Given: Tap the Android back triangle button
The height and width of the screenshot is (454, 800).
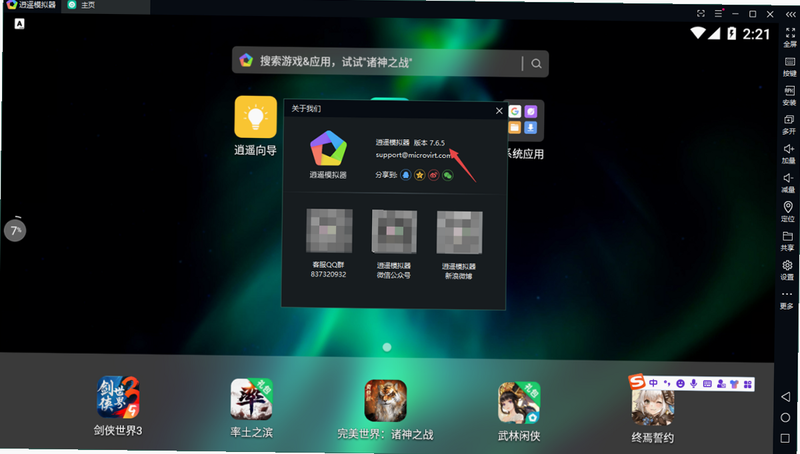Looking at the screenshot, I should [x=786, y=396].
